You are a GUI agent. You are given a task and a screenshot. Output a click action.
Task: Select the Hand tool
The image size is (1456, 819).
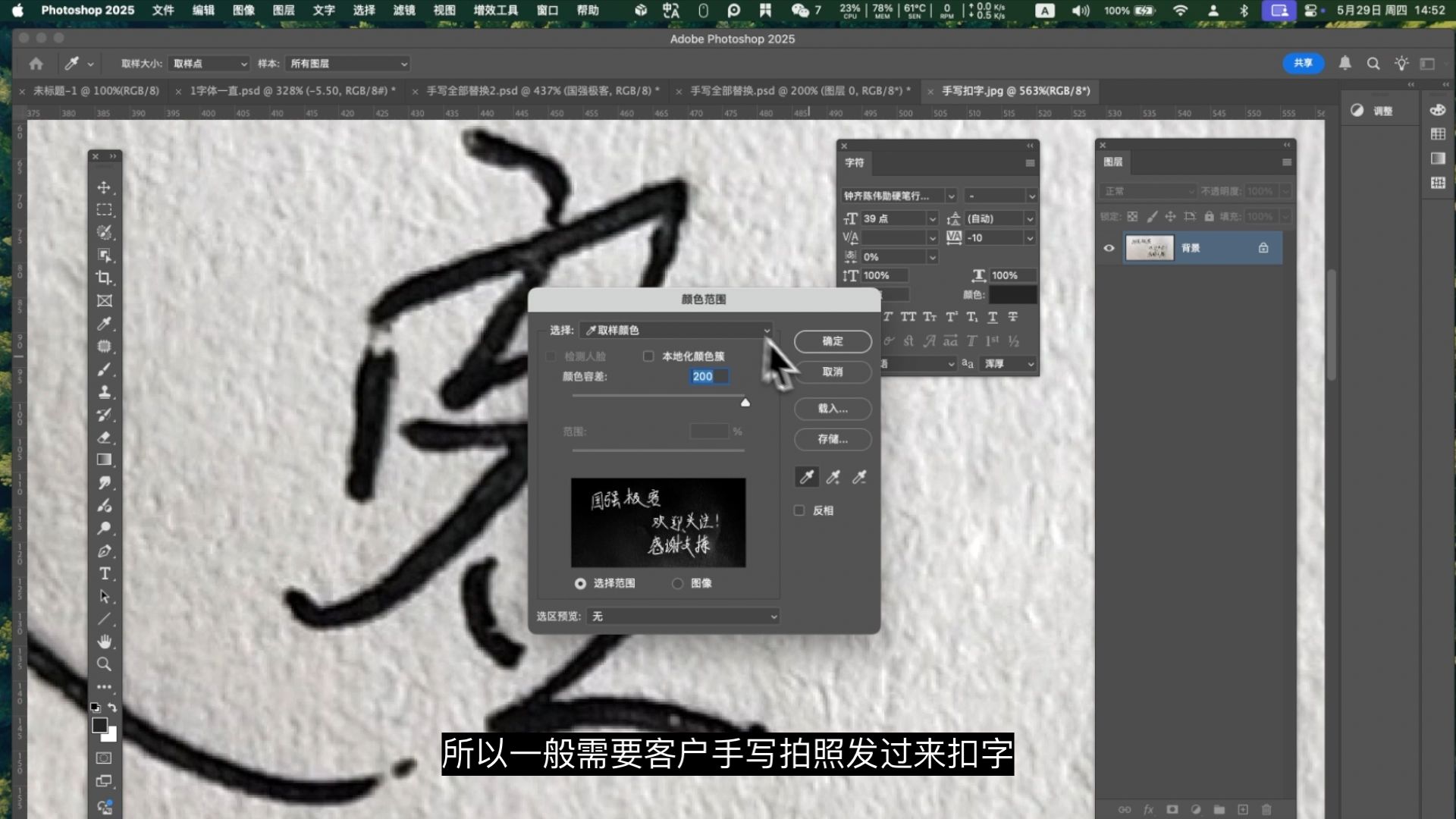coord(104,642)
